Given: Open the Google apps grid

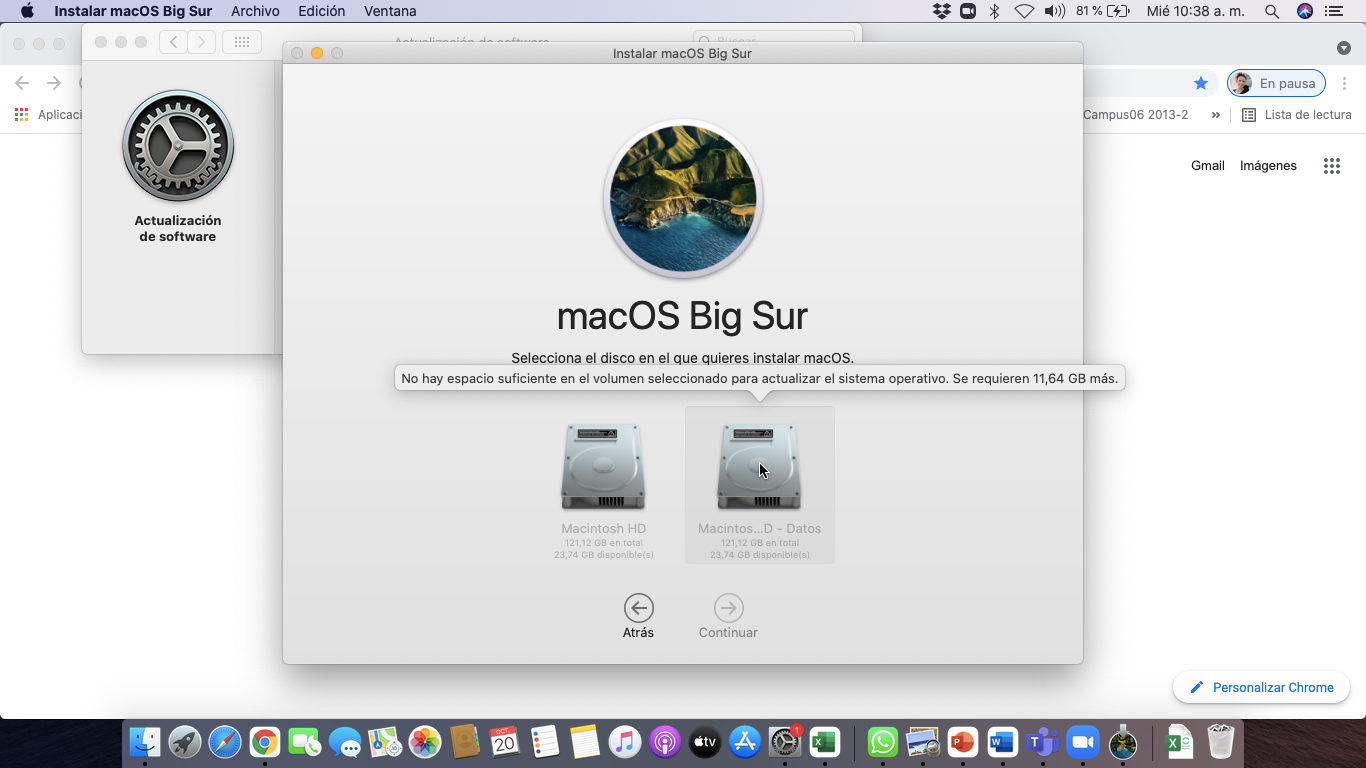Looking at the screenshot, I should coord(1331,166).
